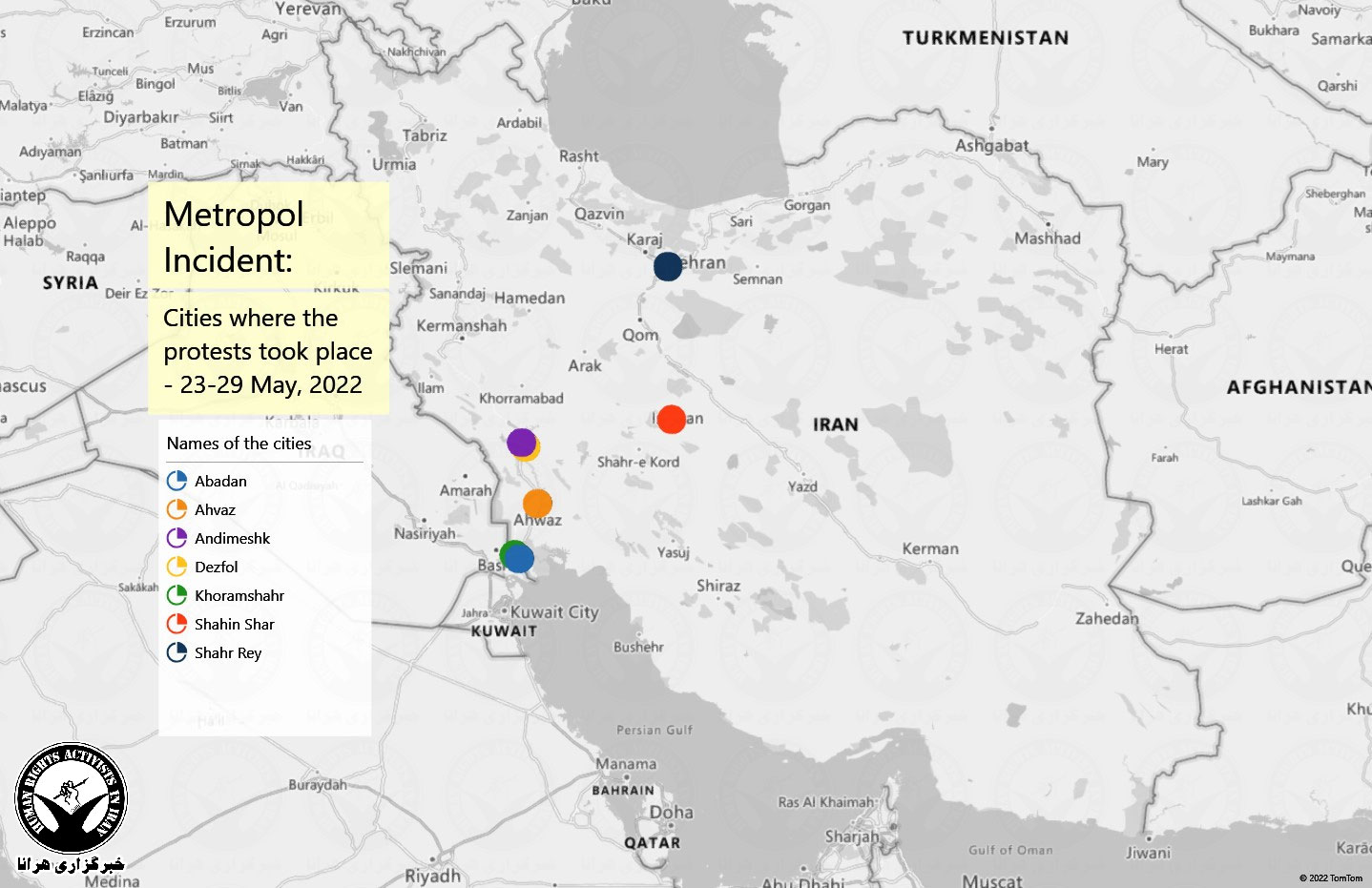
Task: Click the Andimeshk legend label
Action: (x=232, y=538)
